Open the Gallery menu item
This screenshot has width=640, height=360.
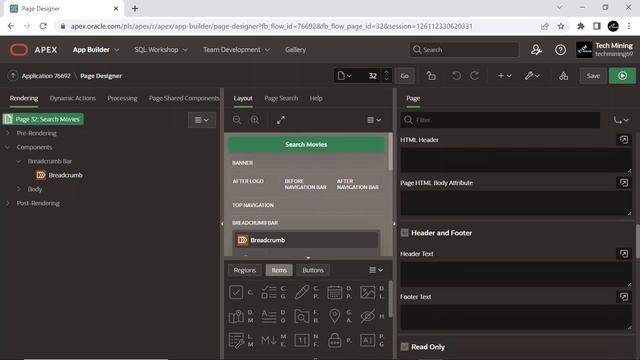(296, 50)
